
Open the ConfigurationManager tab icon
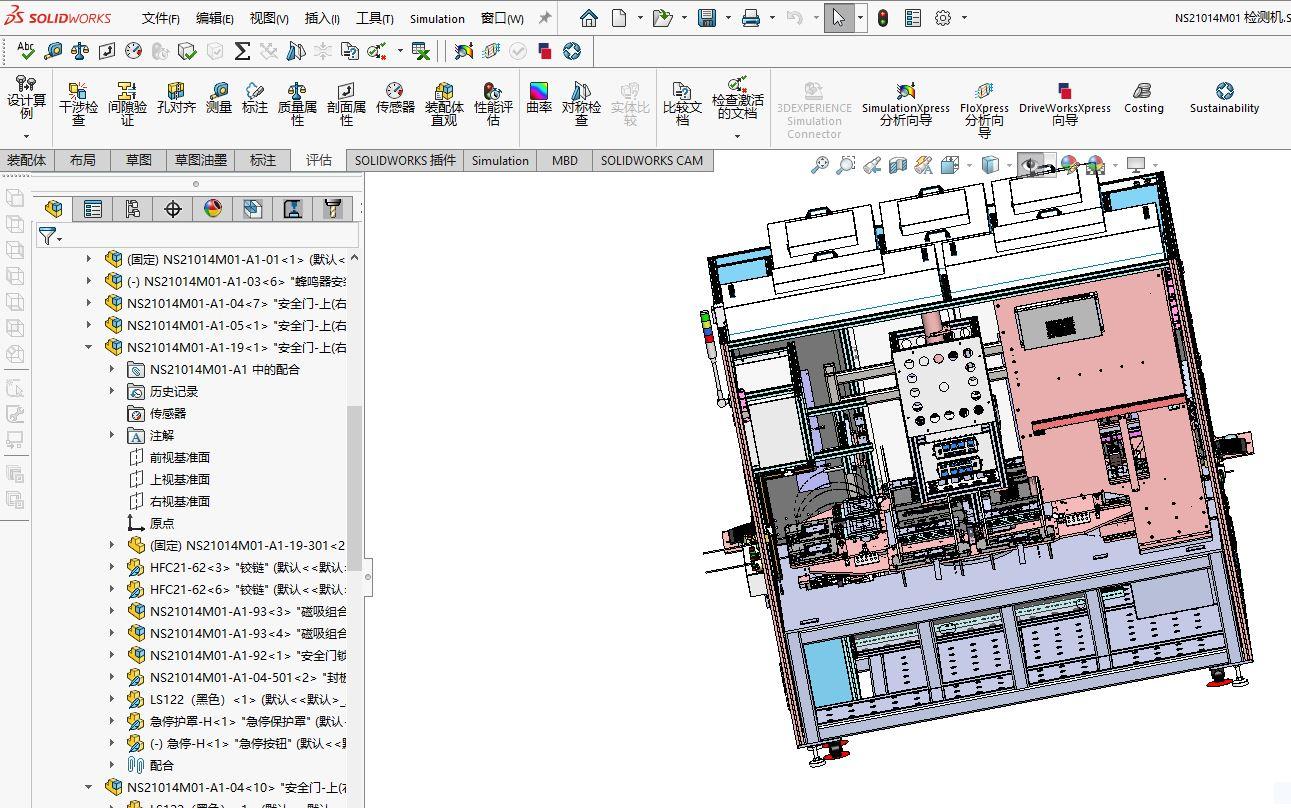point(133,208)
